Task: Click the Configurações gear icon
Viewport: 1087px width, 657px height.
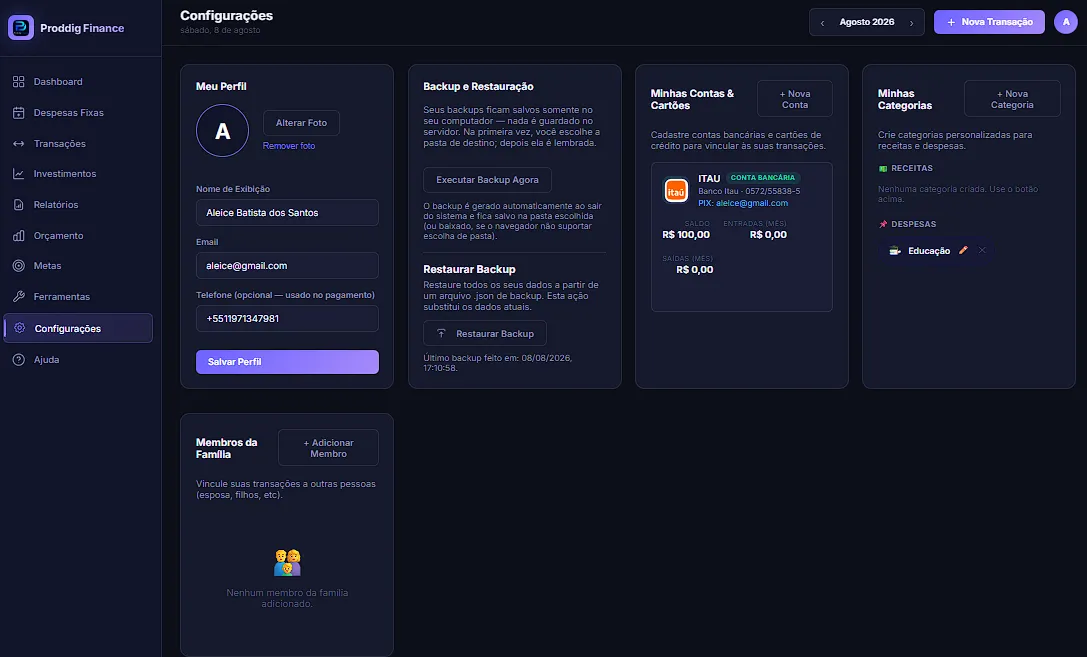Action: 19,328
